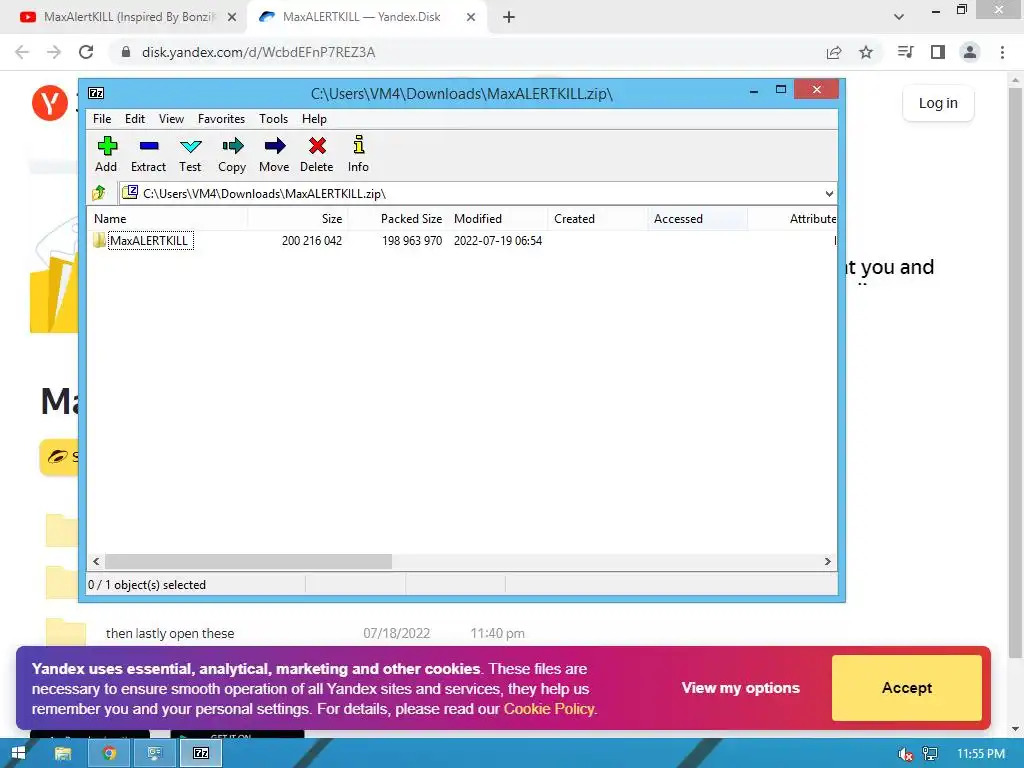Sort by Accessed column header
This screenshot has height=768, width=1024.
[x=697, y=219]
